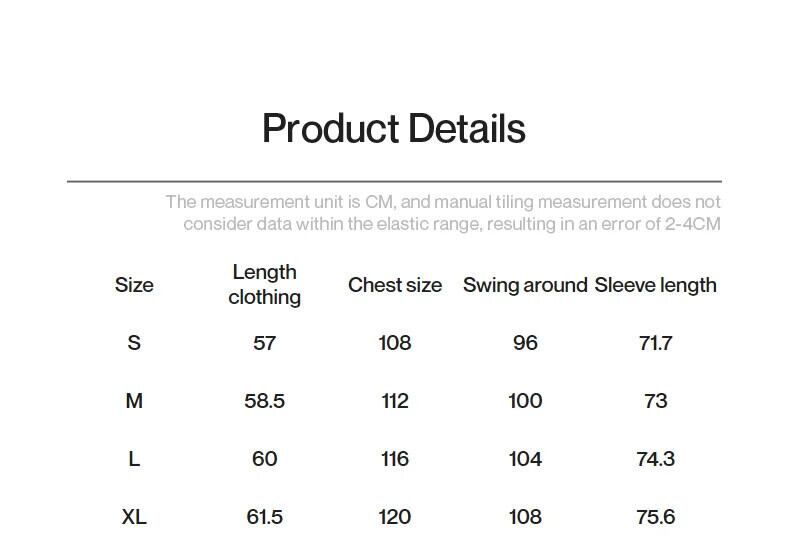Click the Chest size column header
The image size is (790, 545).
pos(394,285)
